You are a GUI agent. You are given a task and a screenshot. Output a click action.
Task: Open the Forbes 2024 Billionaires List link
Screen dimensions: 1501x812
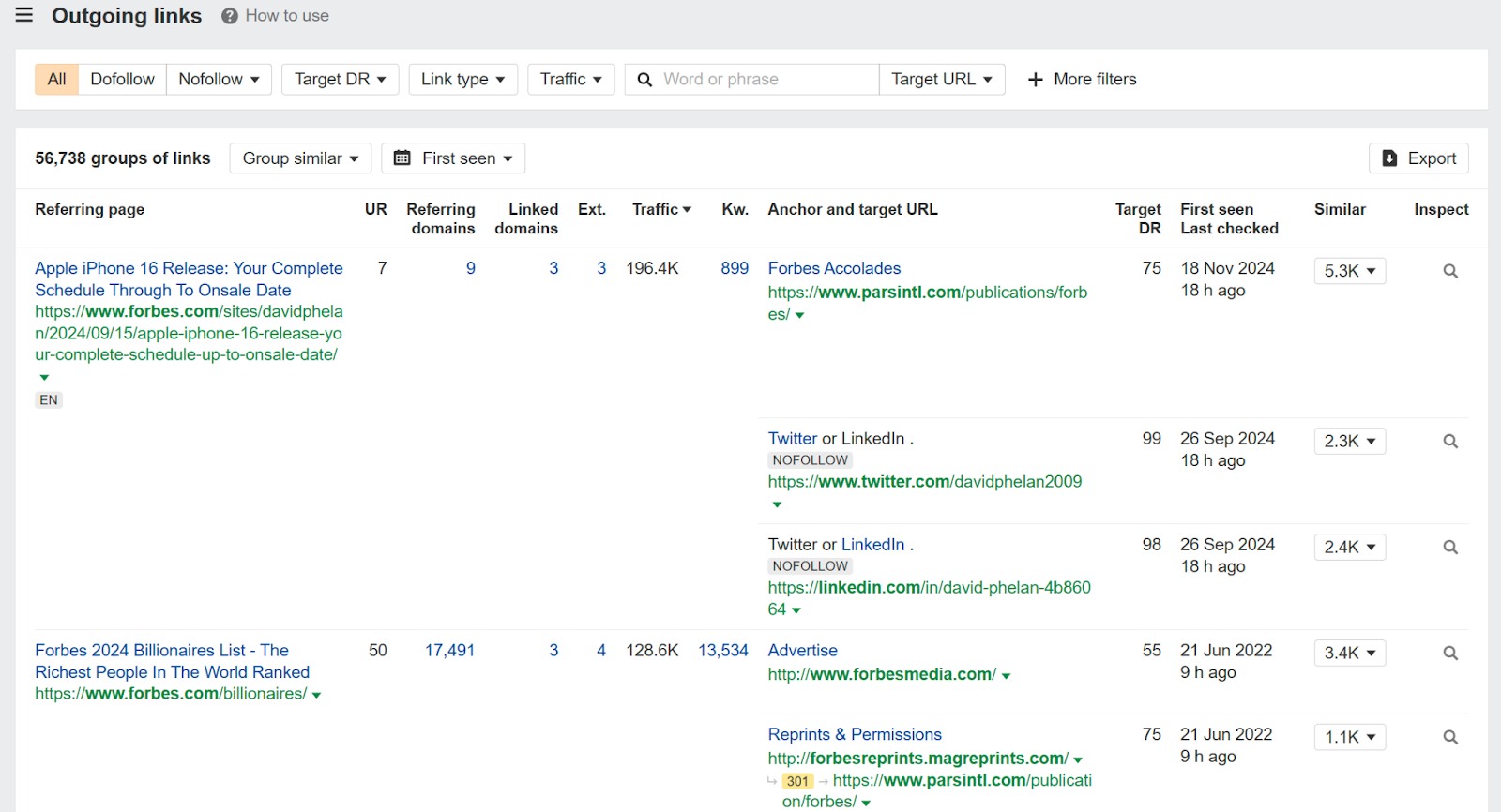click(173, 661)
